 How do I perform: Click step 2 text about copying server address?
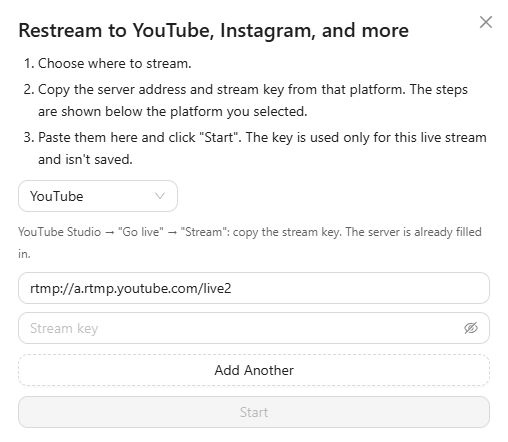click(253, 100)
